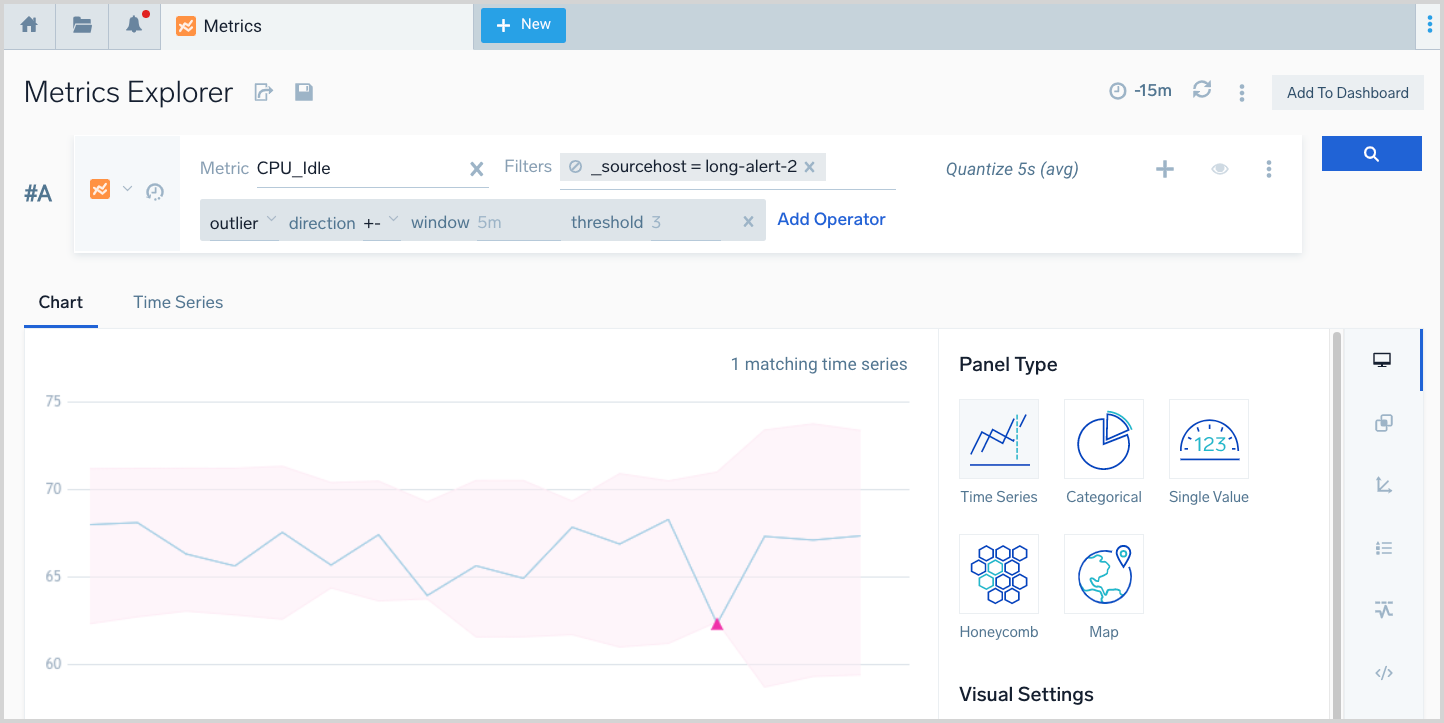This screenshot has height=723, width=1444.
Task: Click the save disk icon
Action: click(x=304, y=92)
